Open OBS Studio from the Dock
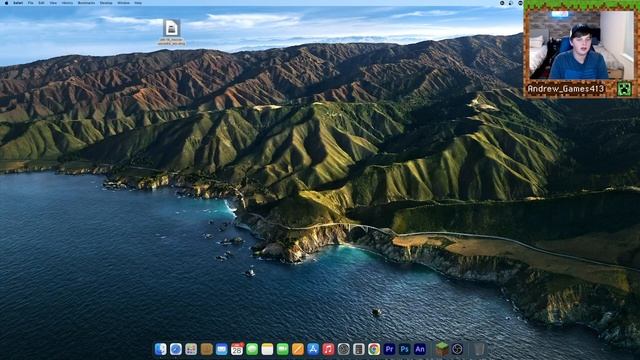The width and height of the screenshot is (640, 360). click(457, 349)
